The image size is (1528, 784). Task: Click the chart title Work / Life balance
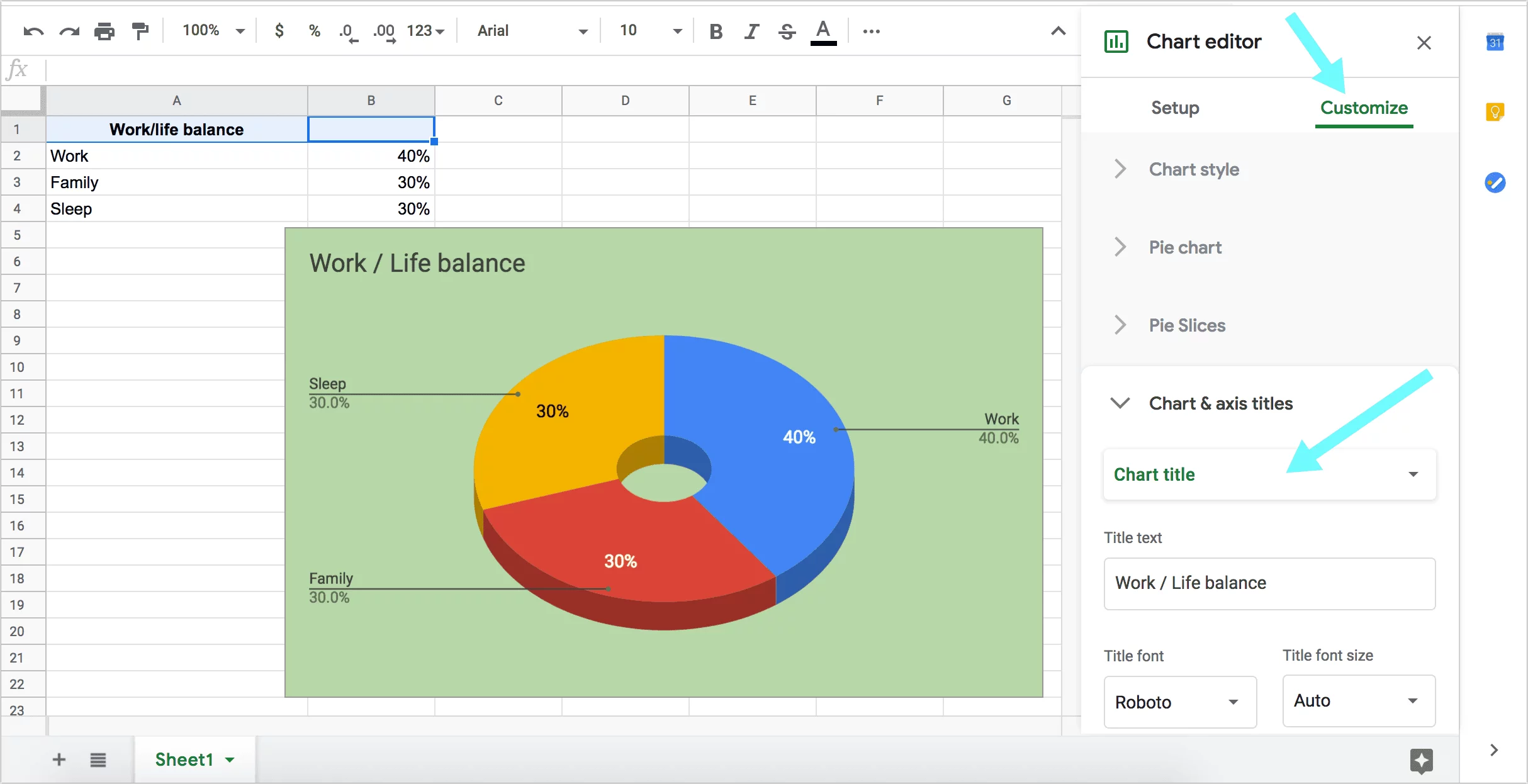[x=417, y=263]
